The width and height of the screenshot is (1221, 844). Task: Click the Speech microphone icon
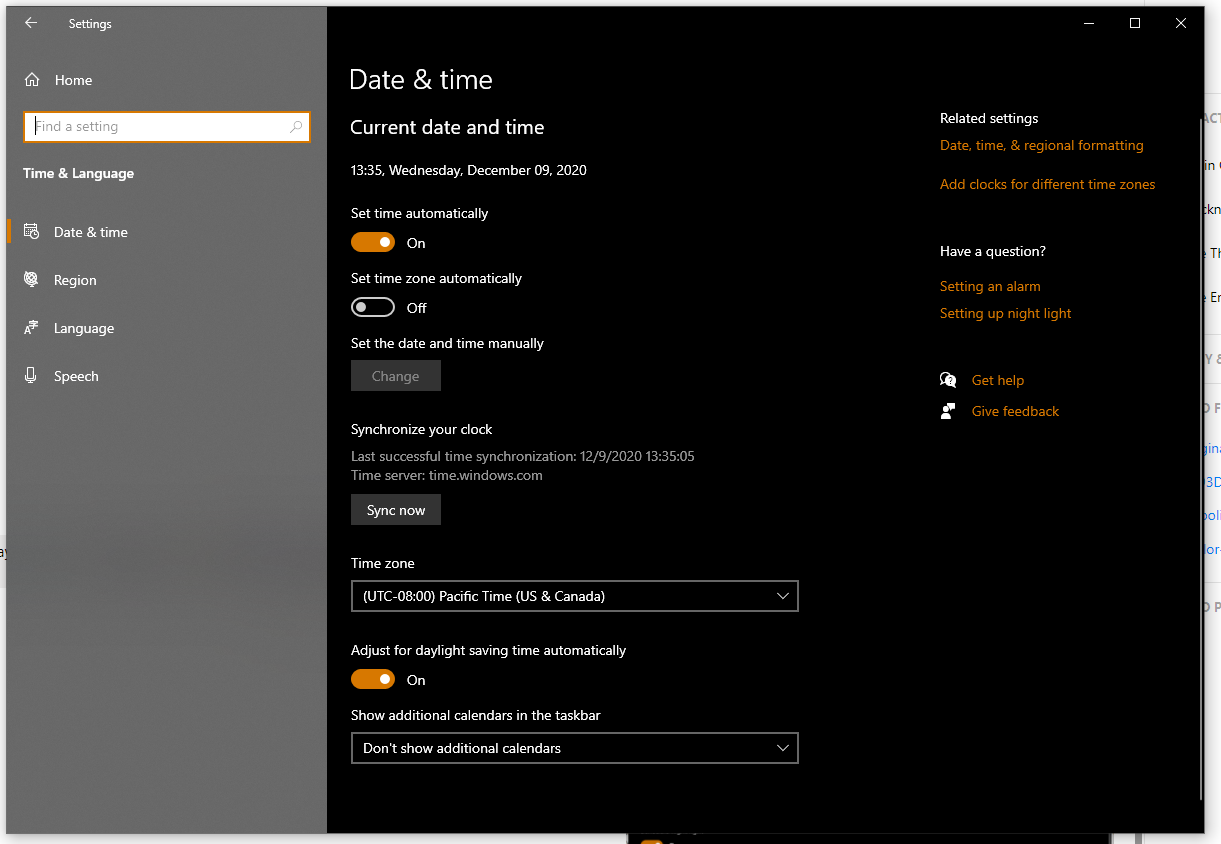[x=32, y=376]
